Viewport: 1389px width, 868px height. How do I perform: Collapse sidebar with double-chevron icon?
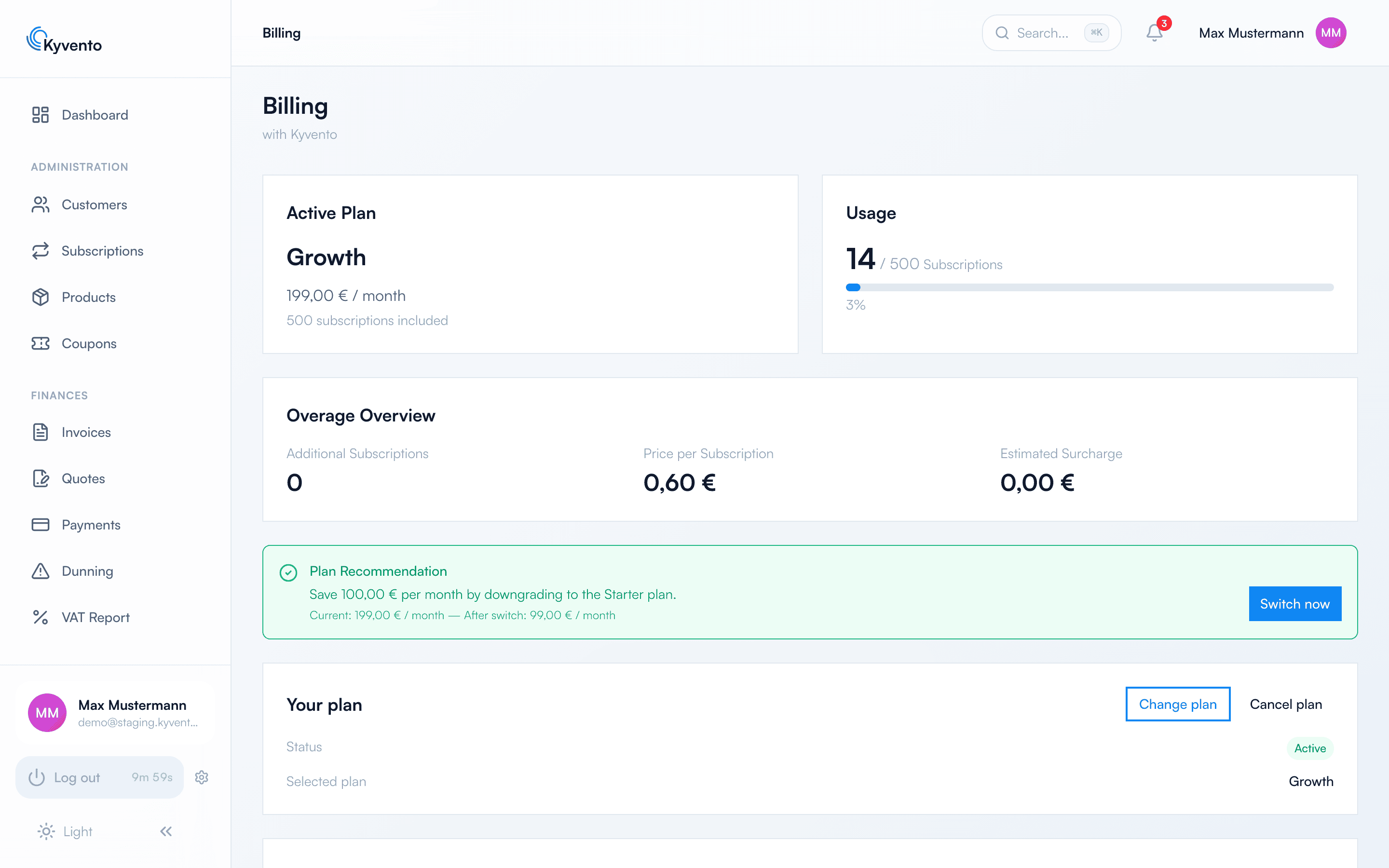point(166,831)
